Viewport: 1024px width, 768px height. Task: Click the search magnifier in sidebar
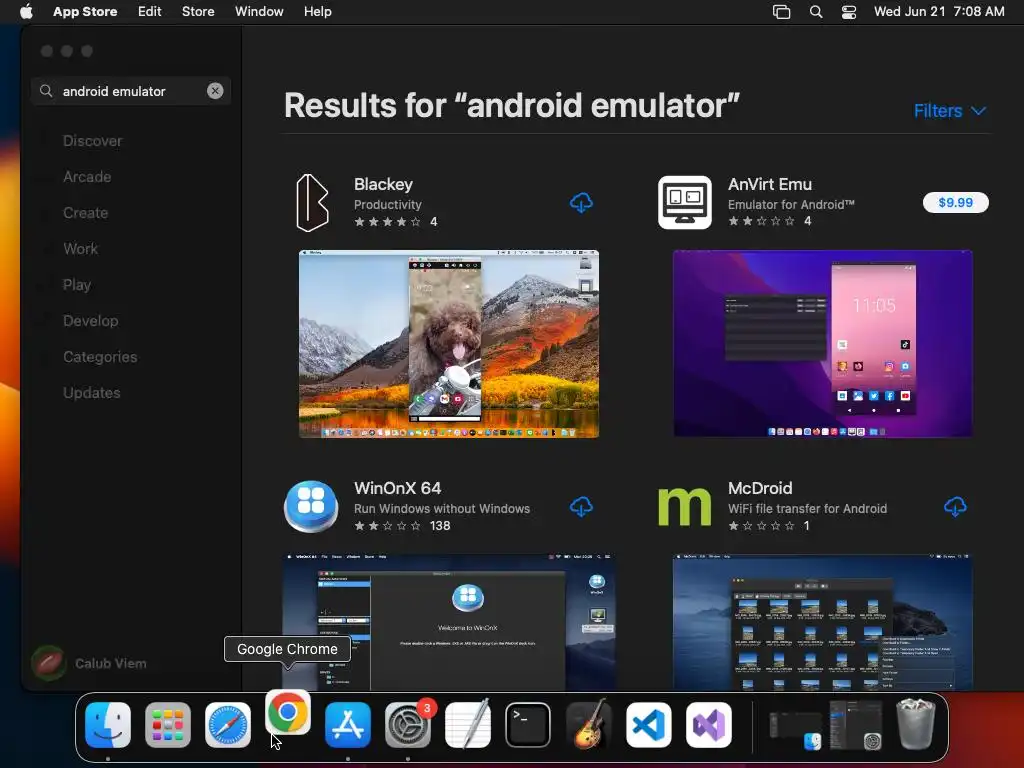46,91
